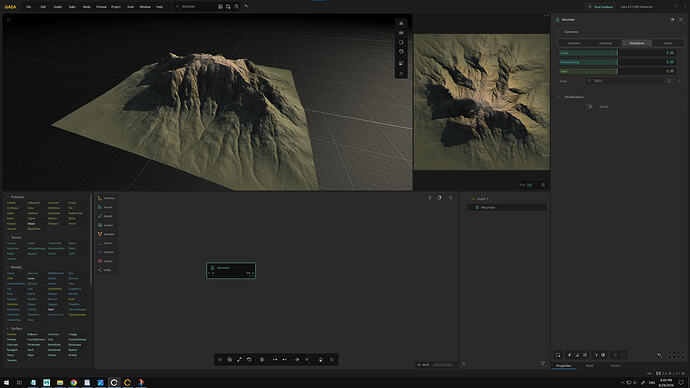Open the Window menu
This screenshot has height=388, width=690.
[145, 7]
